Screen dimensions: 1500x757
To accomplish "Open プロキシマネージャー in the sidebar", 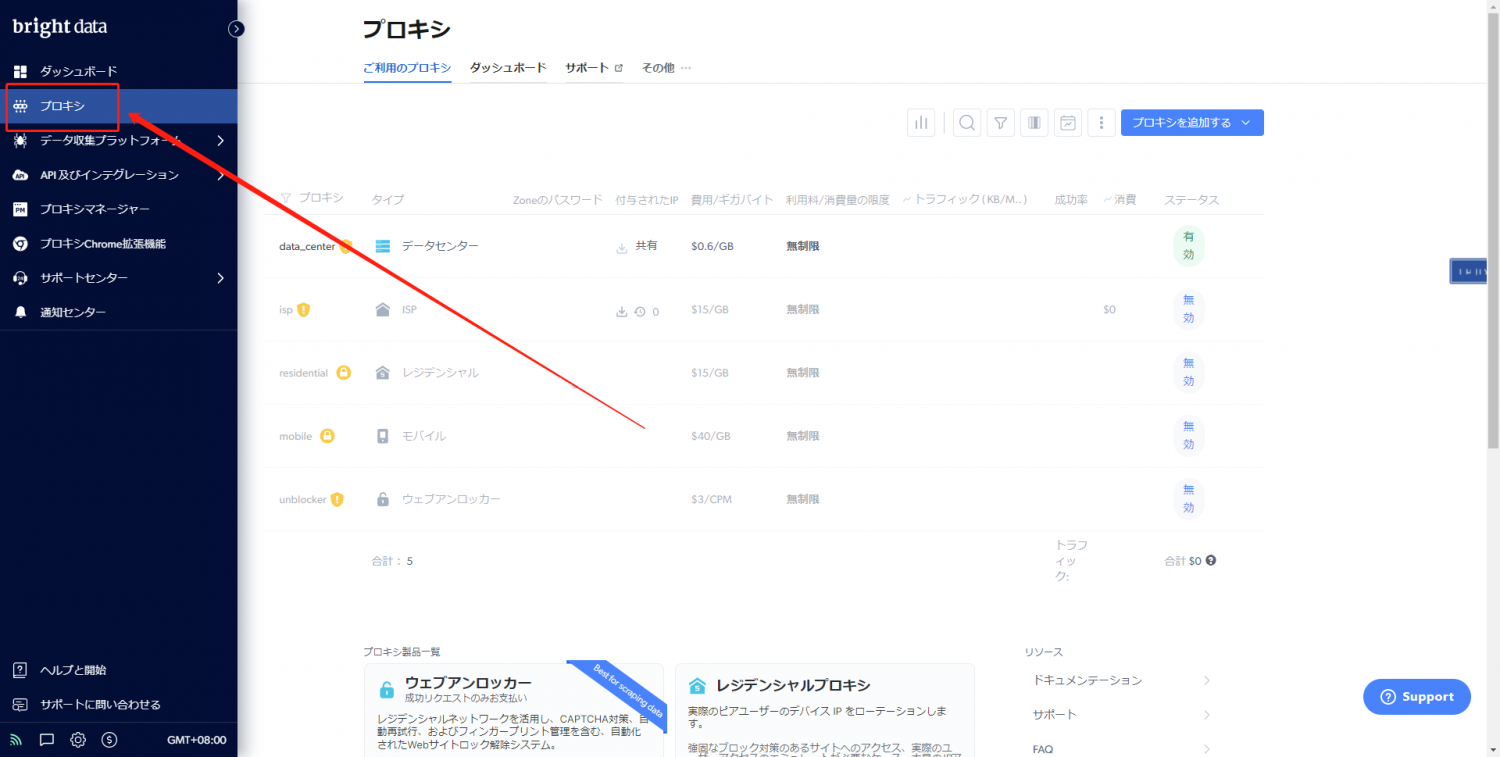I will pyautogui.click(x=118, y=209).
